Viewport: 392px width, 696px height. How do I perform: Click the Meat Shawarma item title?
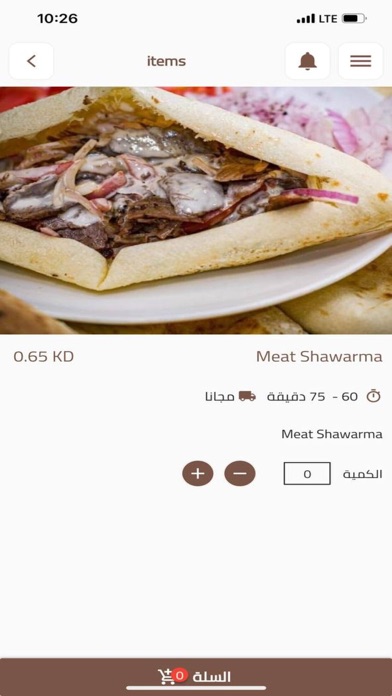[319, 356]
